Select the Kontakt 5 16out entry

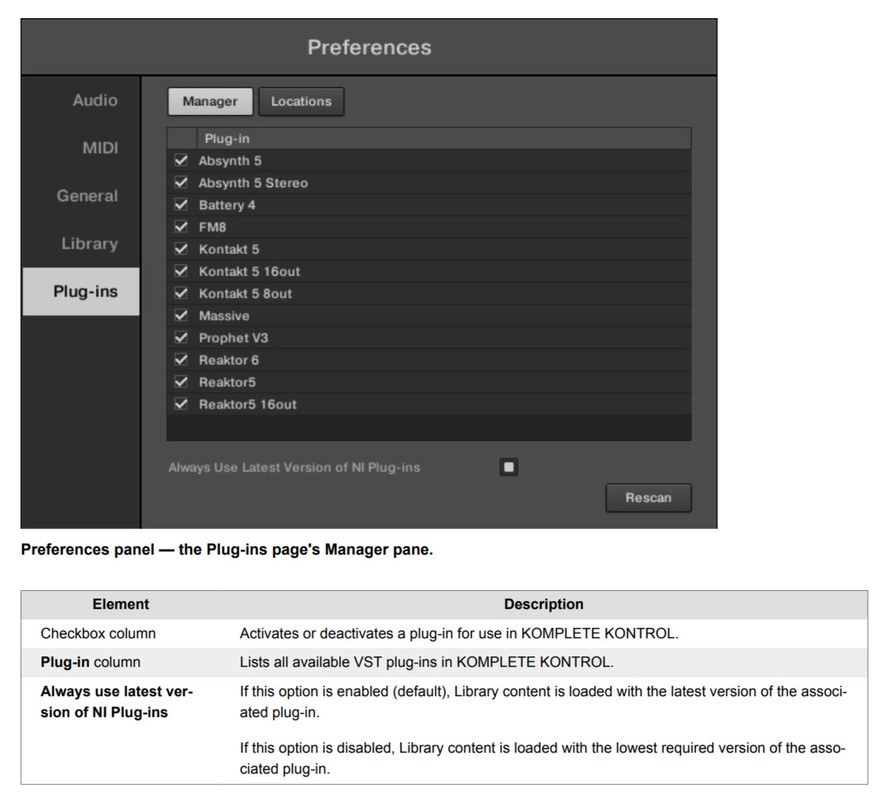(x=249, y=272)
